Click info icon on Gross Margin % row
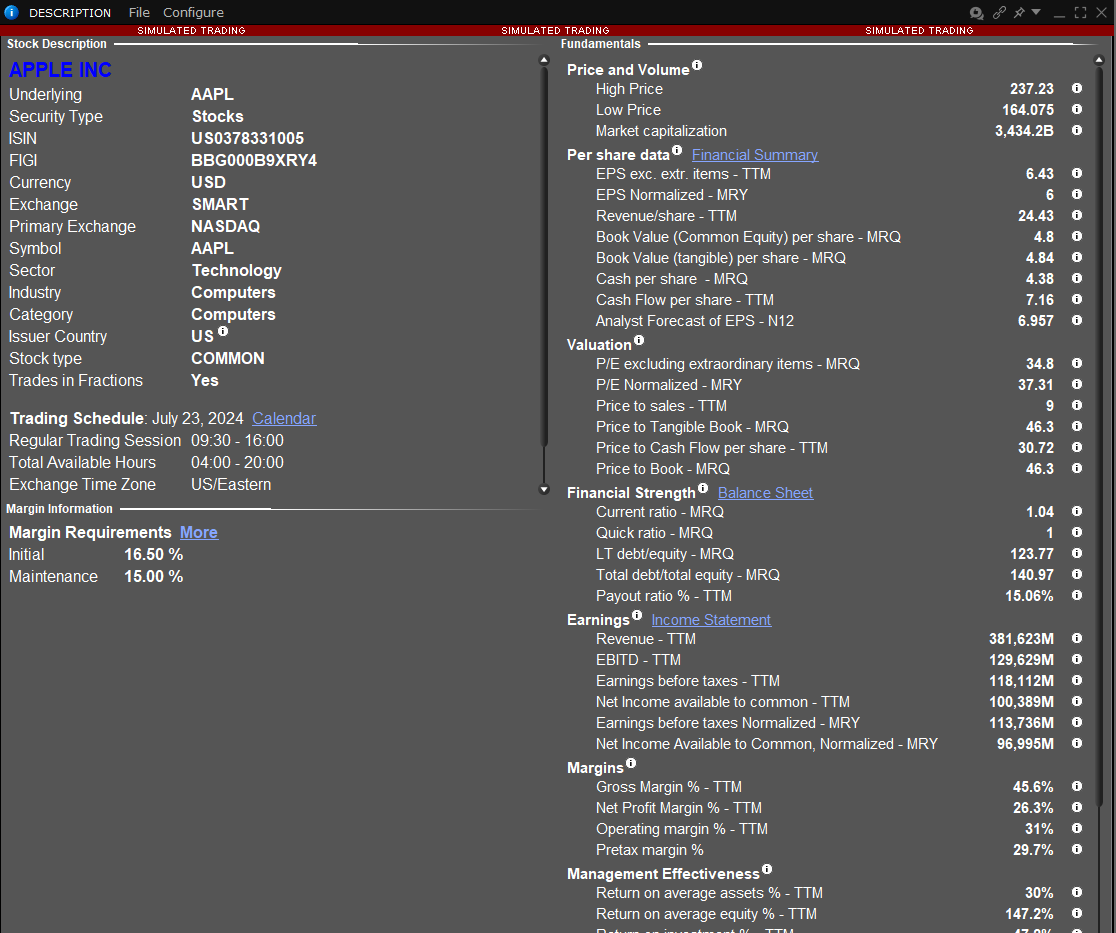Viewport: 1116px width, 933px height. click(1077, 787)
